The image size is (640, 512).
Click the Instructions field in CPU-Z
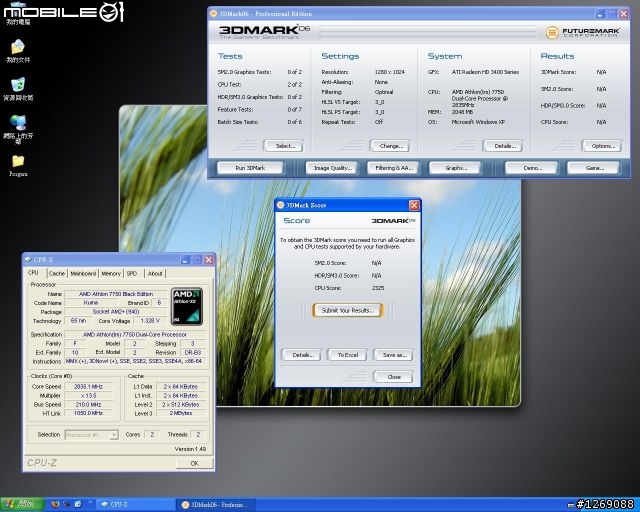click(x=135, y=361)
